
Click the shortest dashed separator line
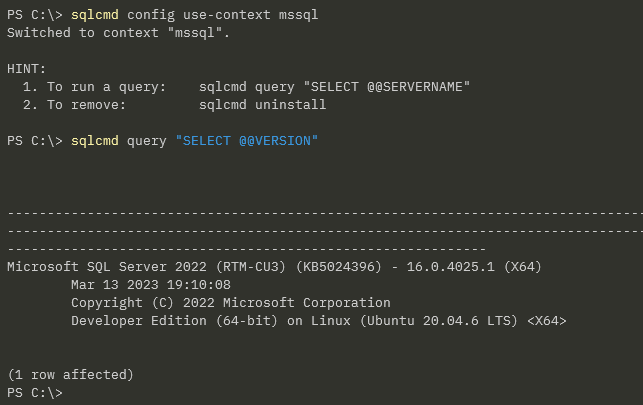click(246, 248)
